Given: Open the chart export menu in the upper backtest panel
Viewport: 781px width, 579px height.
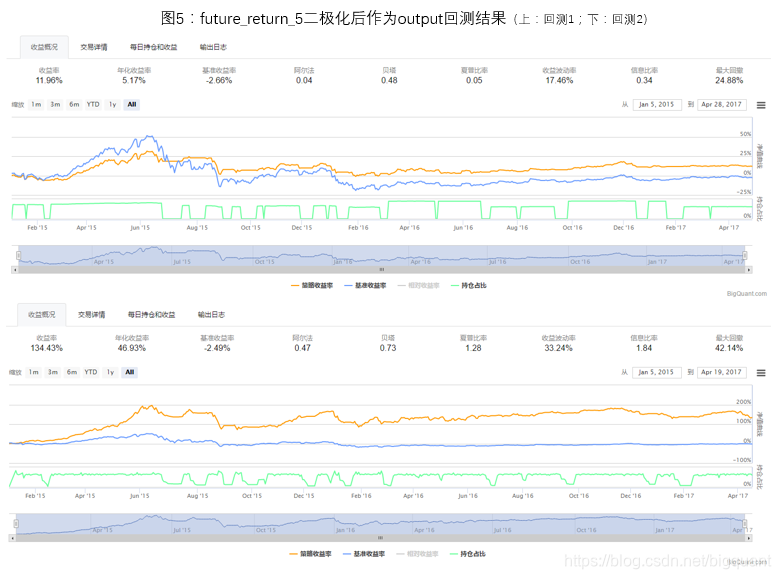Looking at the screenshot, I should click(x=761, y=105).
